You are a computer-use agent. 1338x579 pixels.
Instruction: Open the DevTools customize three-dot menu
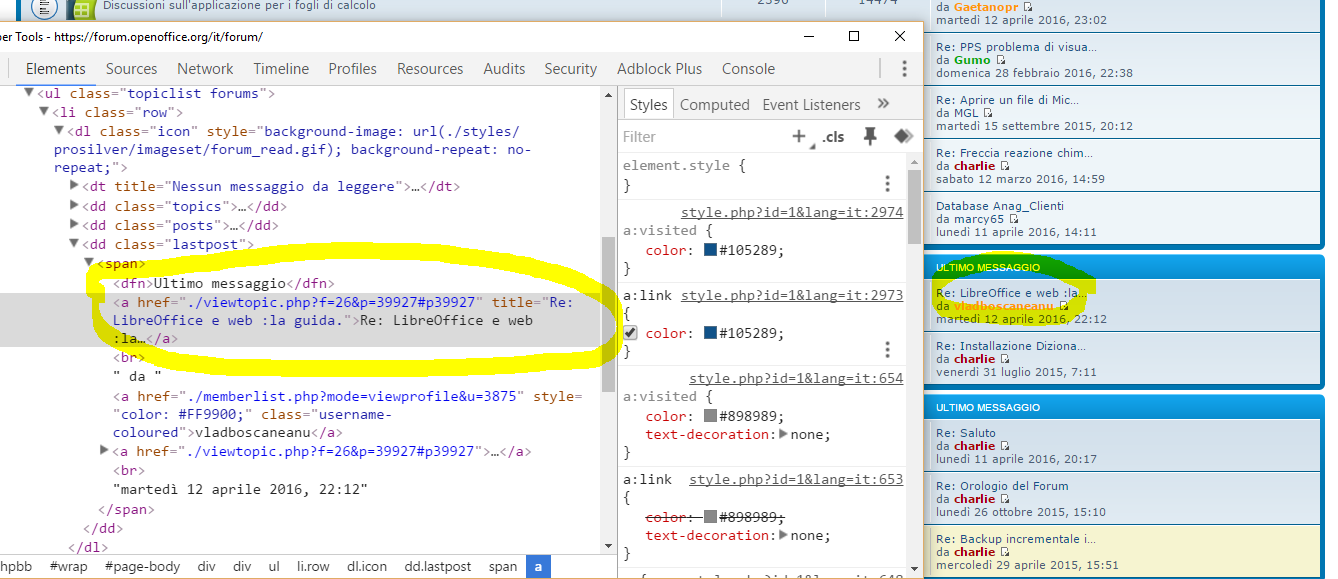[904, 68]
